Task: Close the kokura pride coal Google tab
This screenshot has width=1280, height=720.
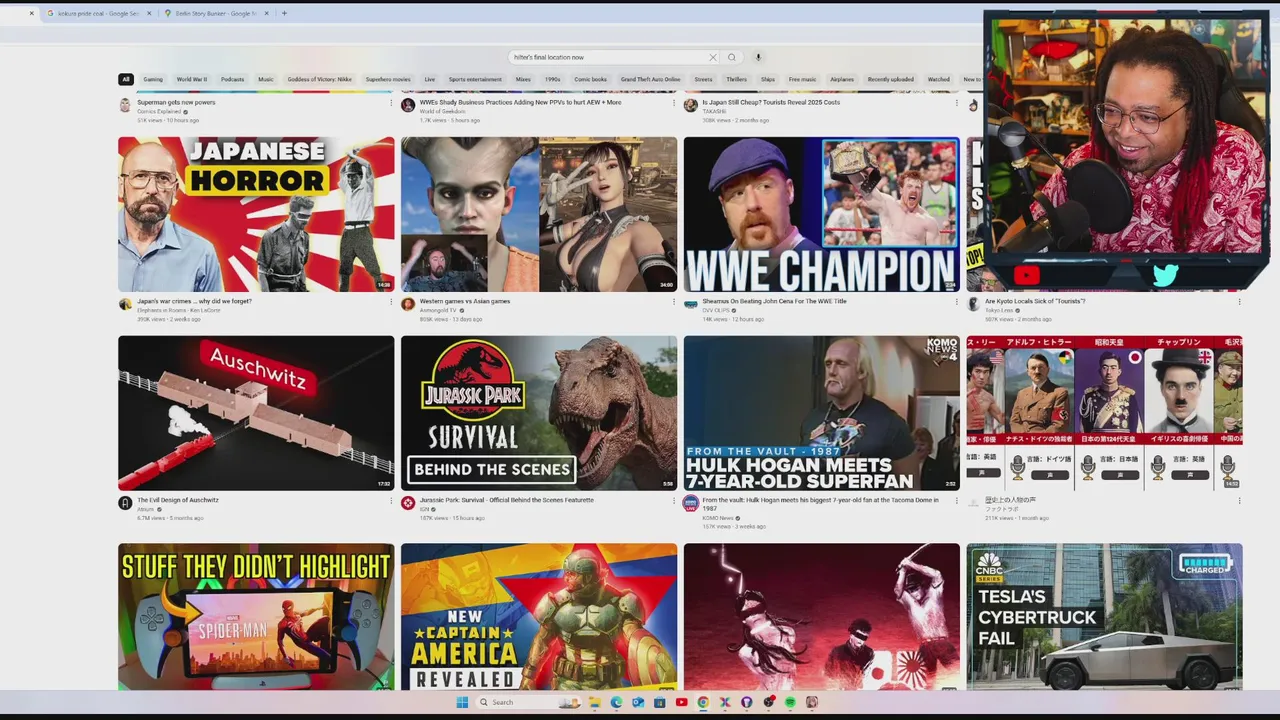Action: pyautogui.click(x=149, y=13)
